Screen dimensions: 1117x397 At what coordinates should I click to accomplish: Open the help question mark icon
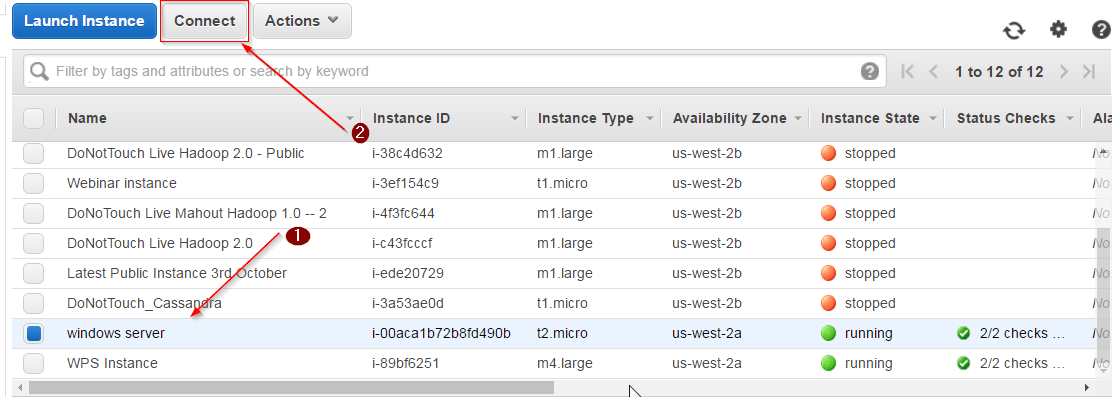pos(1101,30)
